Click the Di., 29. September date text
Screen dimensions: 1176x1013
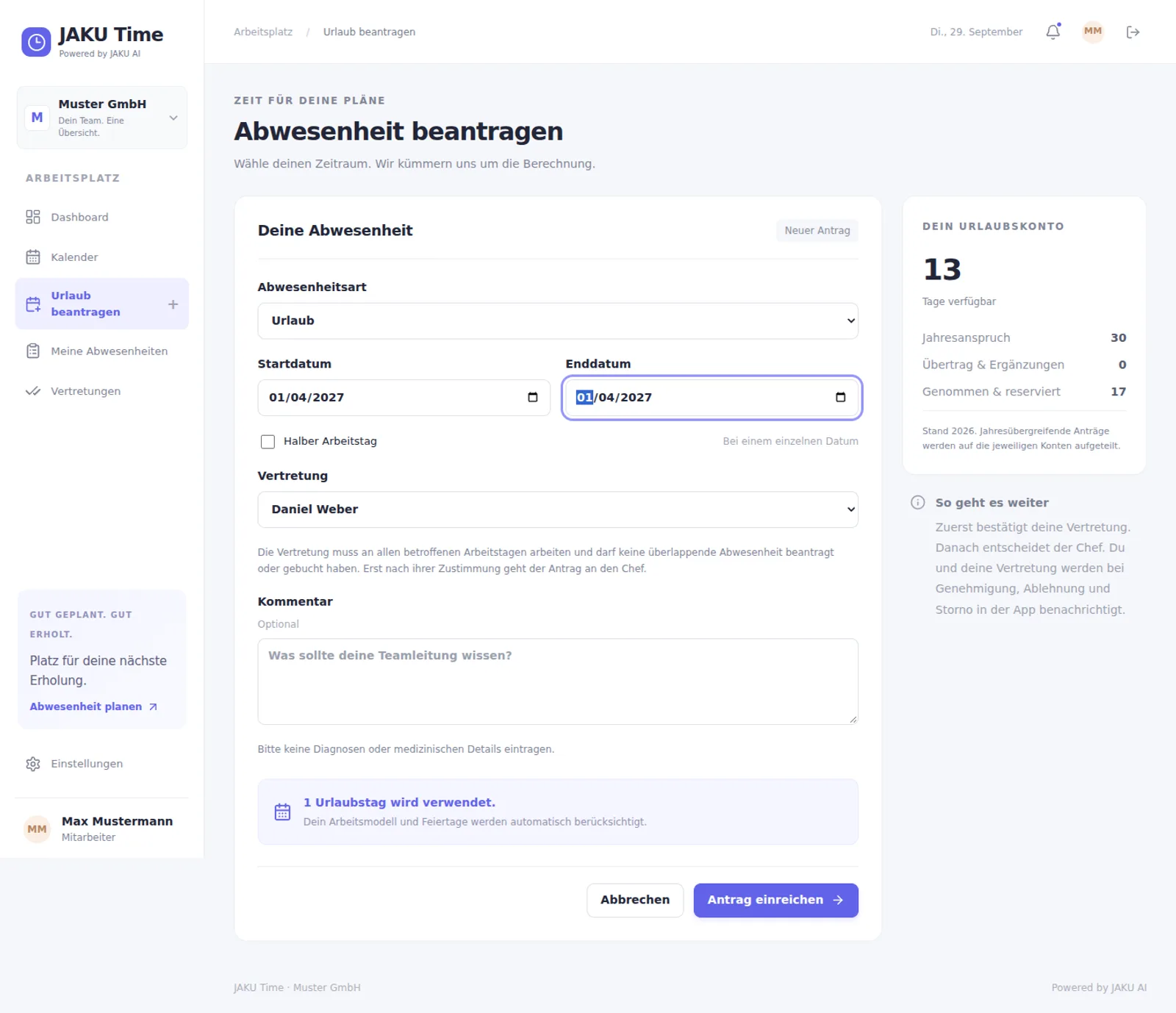pos(976,32)
